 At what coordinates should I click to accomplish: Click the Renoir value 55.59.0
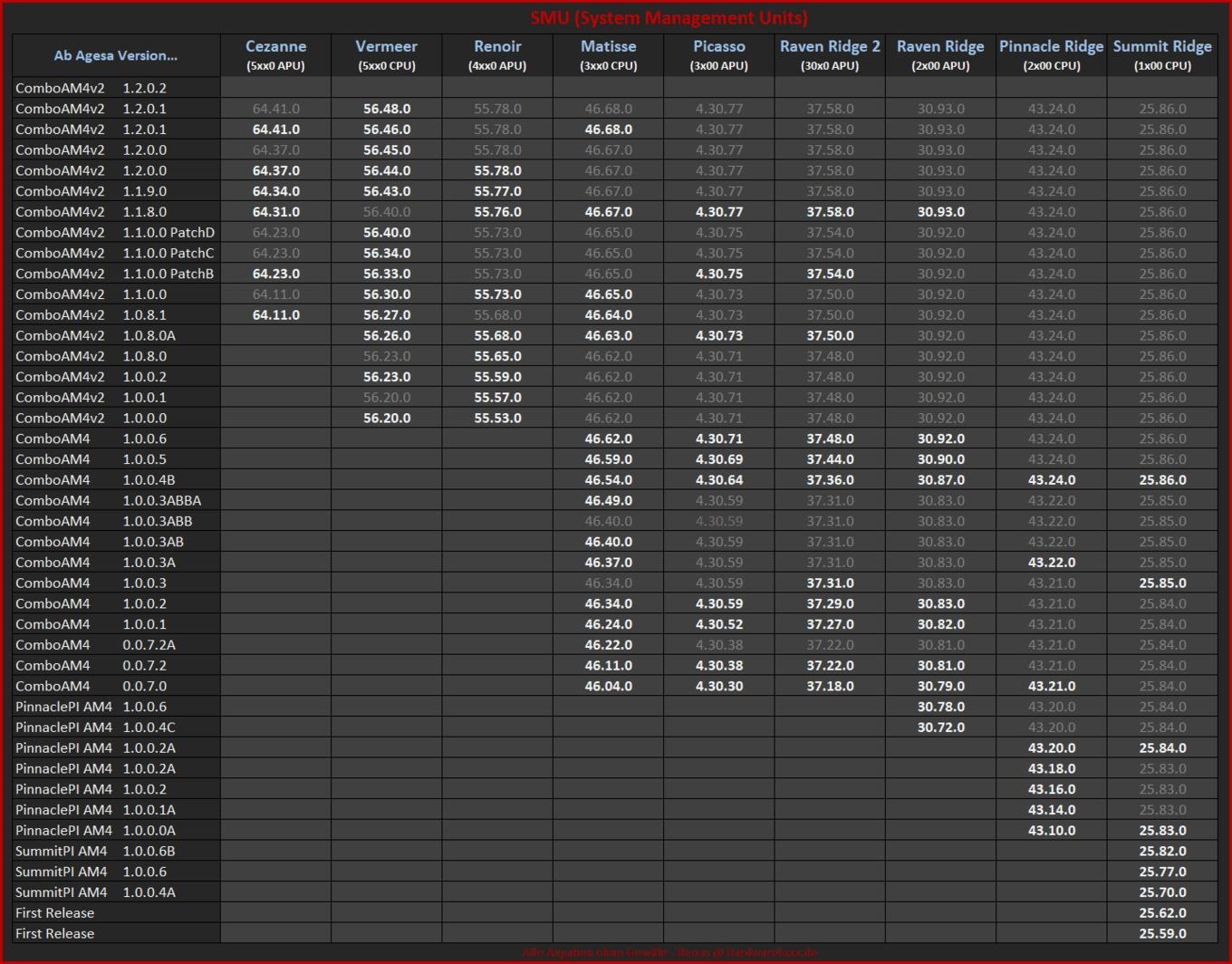point(497,377)
